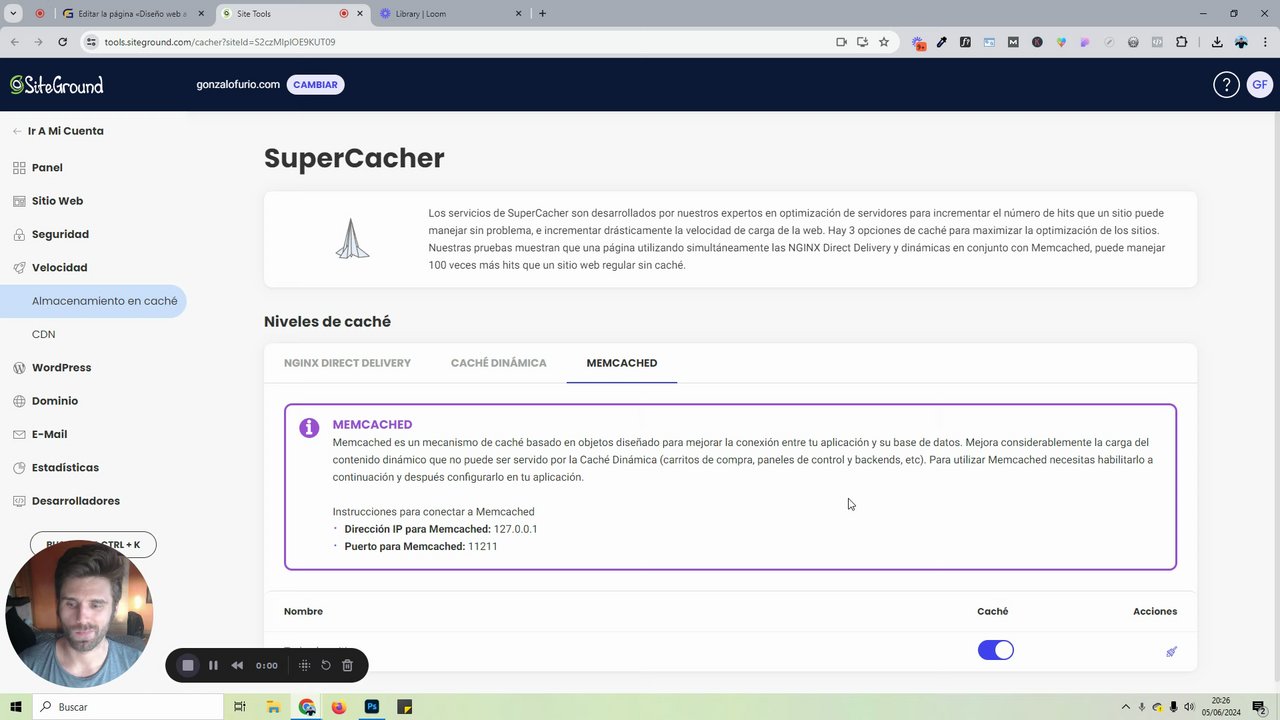The image size is (1280, 720).
Task: Bookmark this page with star icon
Action: click(x=884, y=42)
